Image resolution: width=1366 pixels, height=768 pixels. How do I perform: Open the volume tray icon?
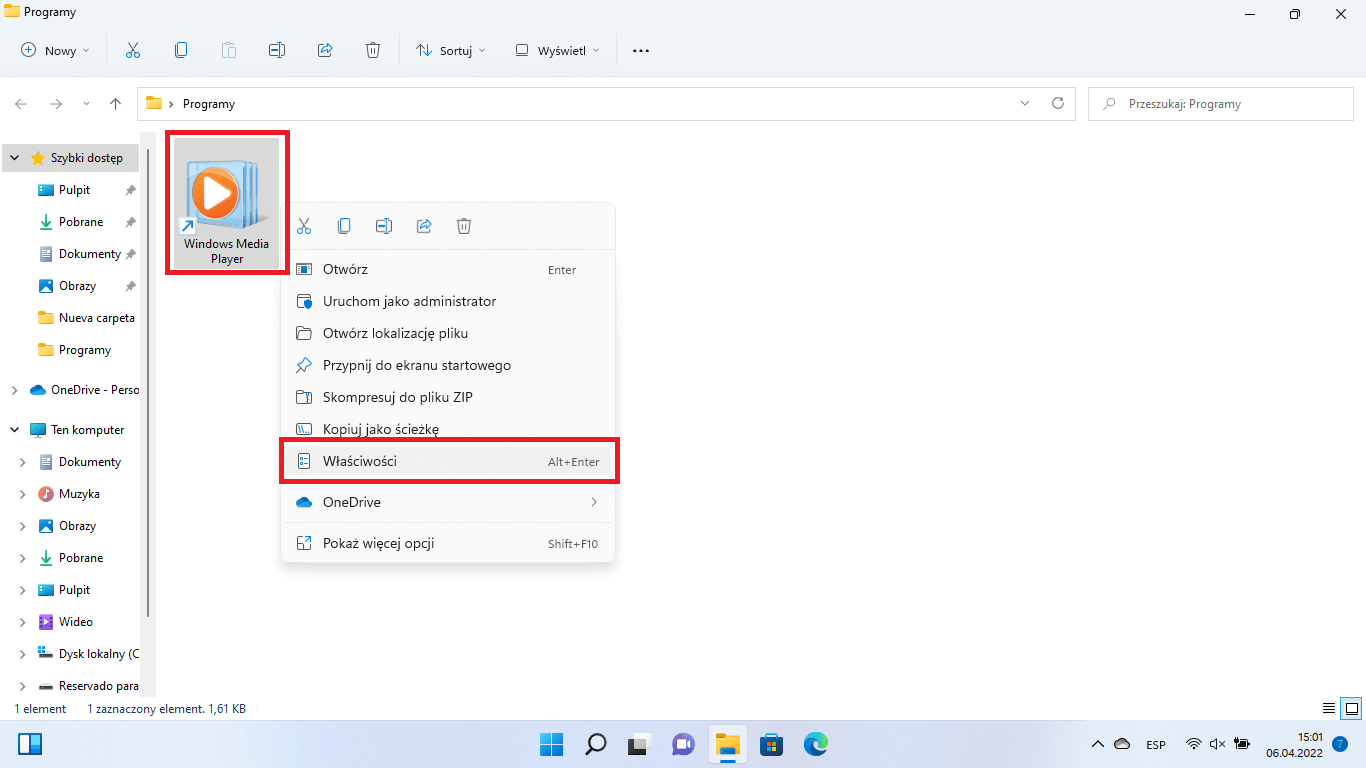(1217, 744)
